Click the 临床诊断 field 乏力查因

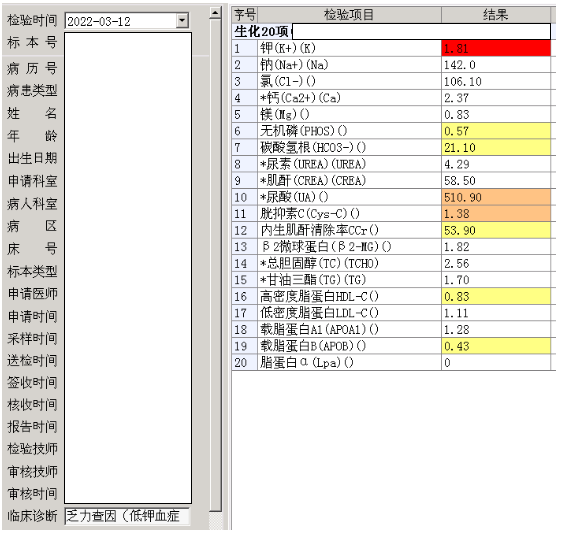pos(128,516)
